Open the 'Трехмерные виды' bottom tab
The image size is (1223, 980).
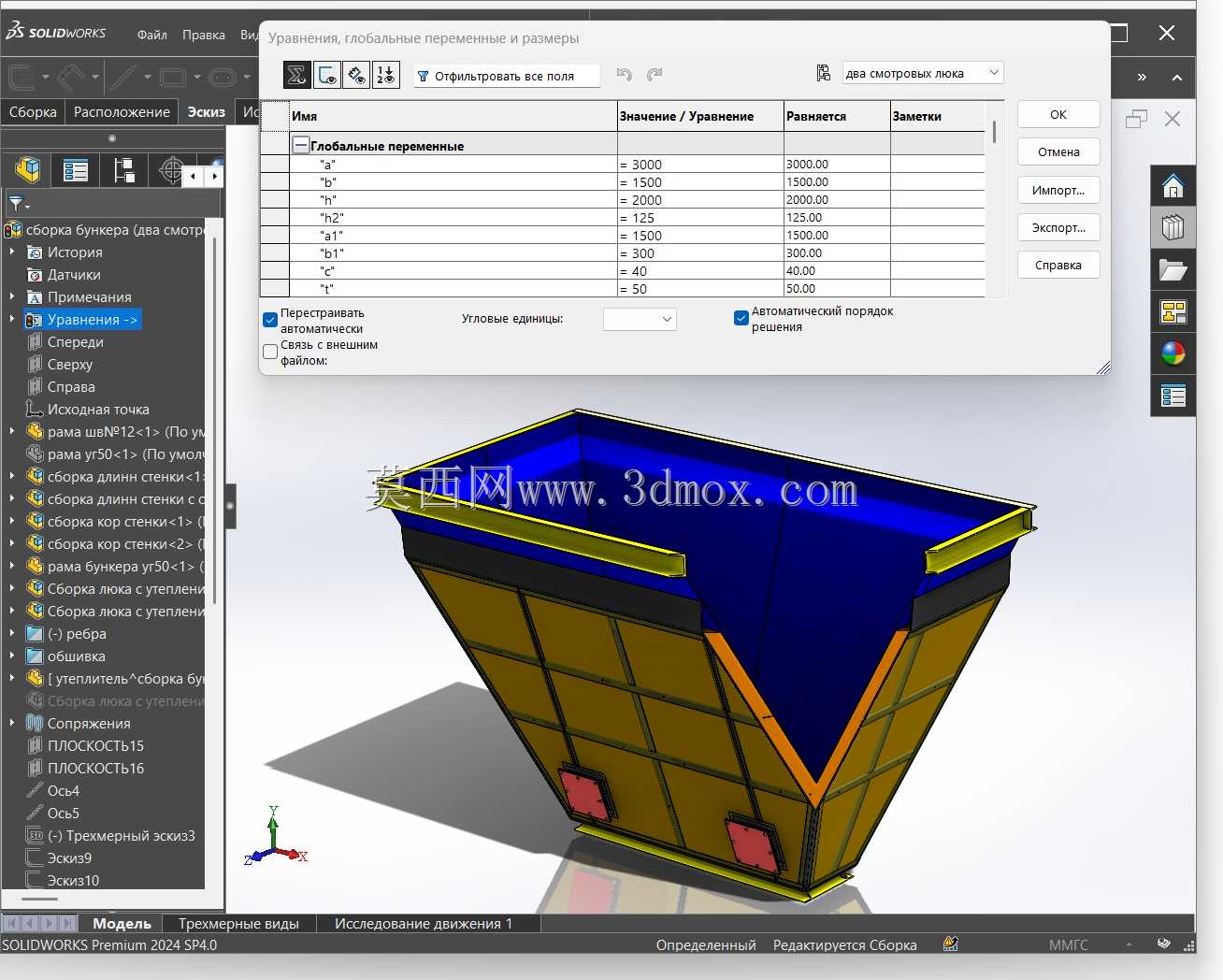pos(238,923)
